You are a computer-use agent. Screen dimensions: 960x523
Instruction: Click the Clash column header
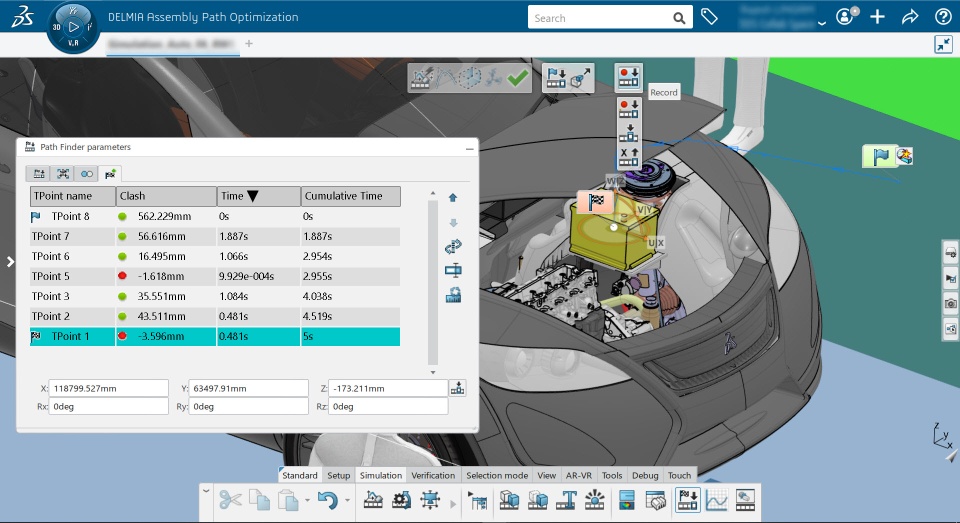coord(166,196)
